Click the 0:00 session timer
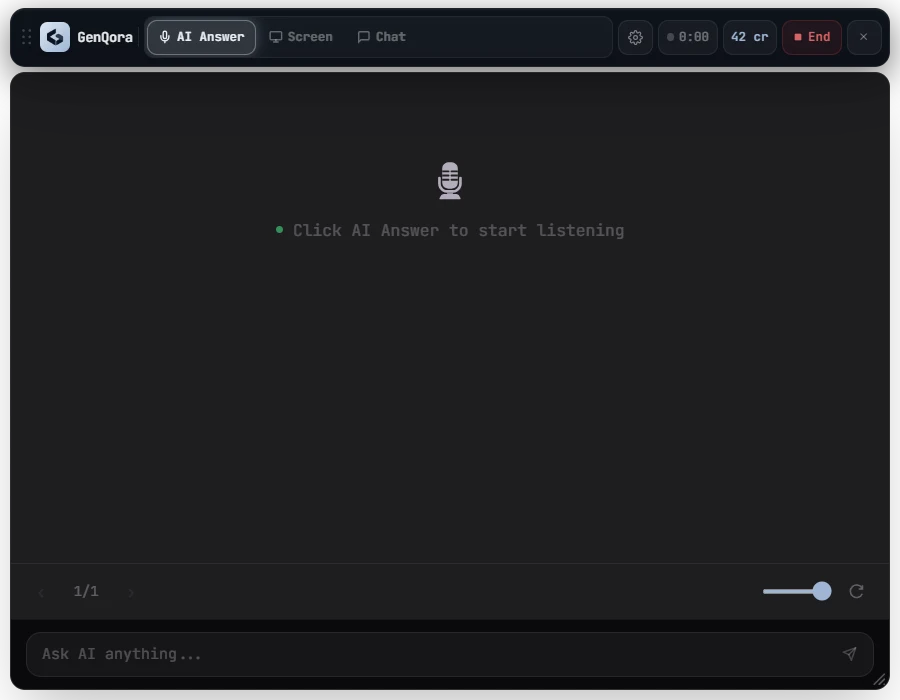The width and height of the screenshot is (900, 700). pyautogui.click(x=688, y=37)
